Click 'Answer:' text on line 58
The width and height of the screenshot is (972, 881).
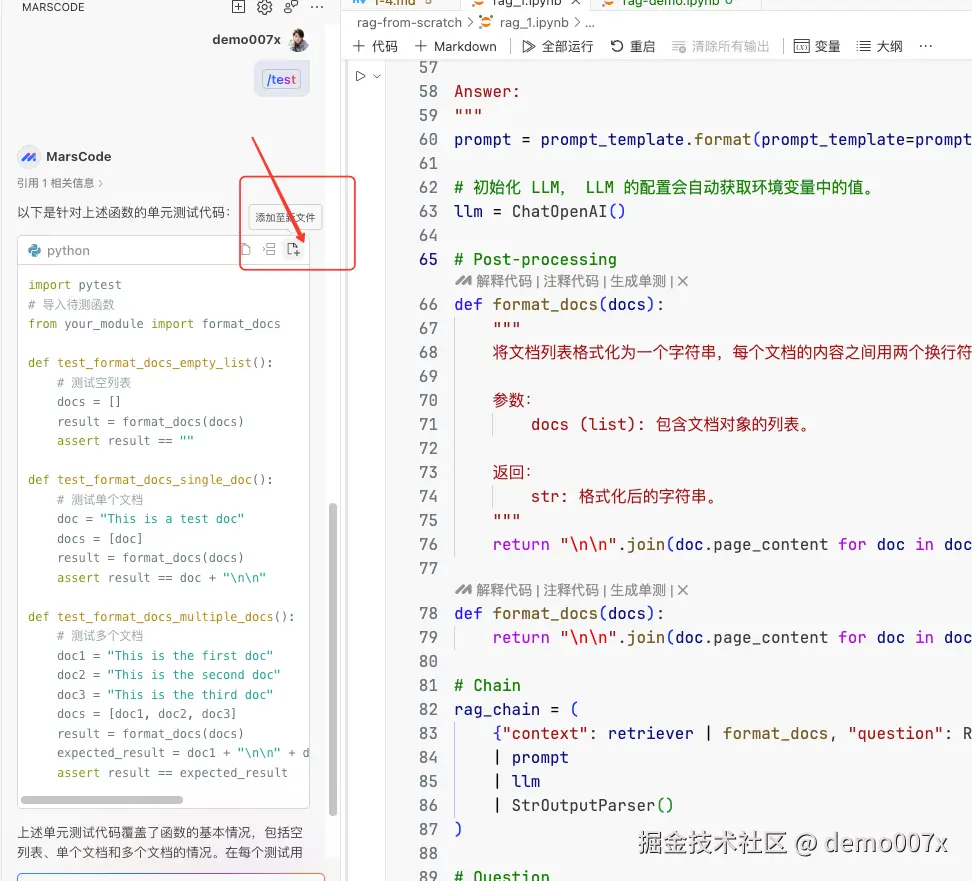[x=487, y=92]
